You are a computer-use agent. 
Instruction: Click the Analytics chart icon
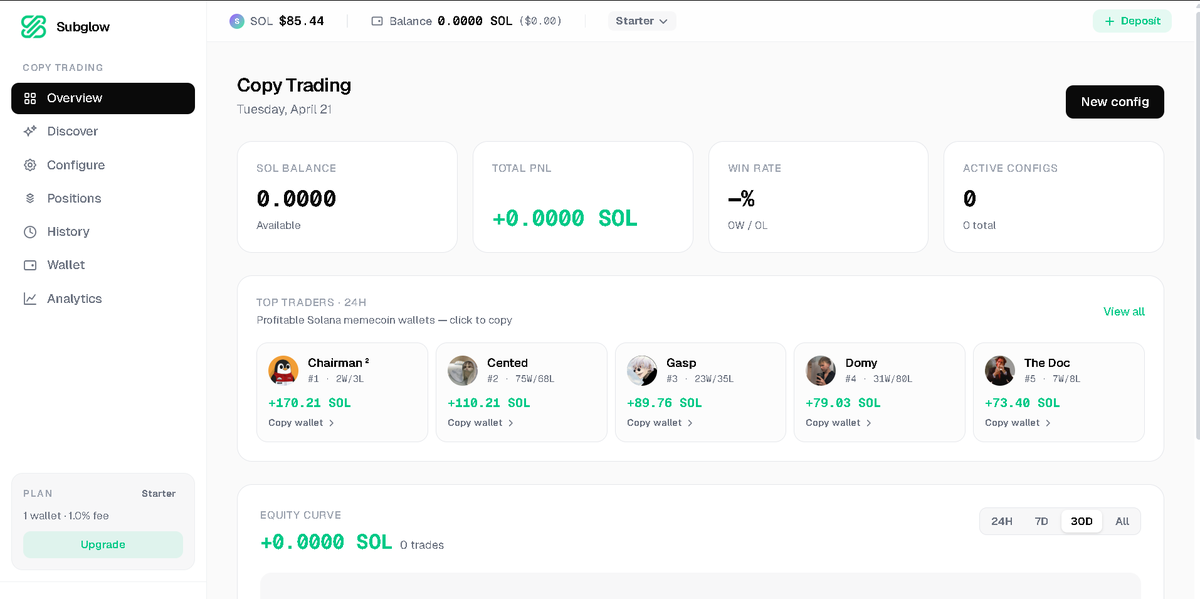tap(30, 298)
